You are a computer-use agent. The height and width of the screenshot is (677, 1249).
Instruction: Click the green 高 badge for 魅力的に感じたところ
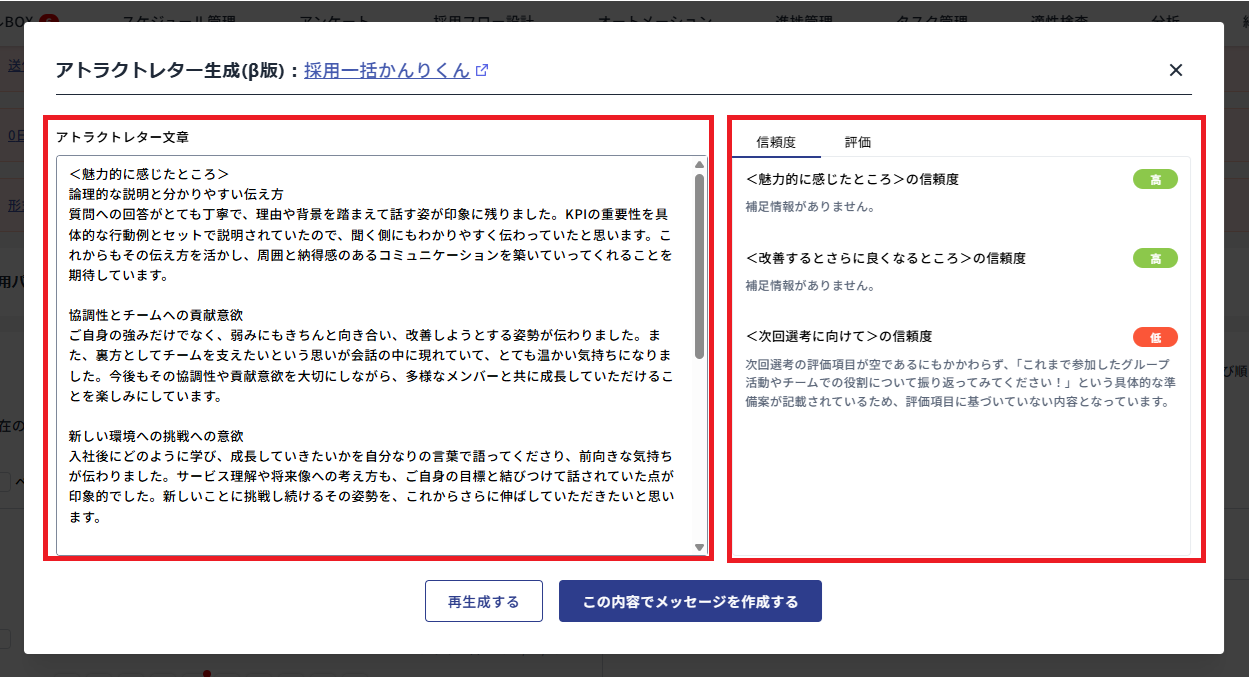coord(1155,179)
